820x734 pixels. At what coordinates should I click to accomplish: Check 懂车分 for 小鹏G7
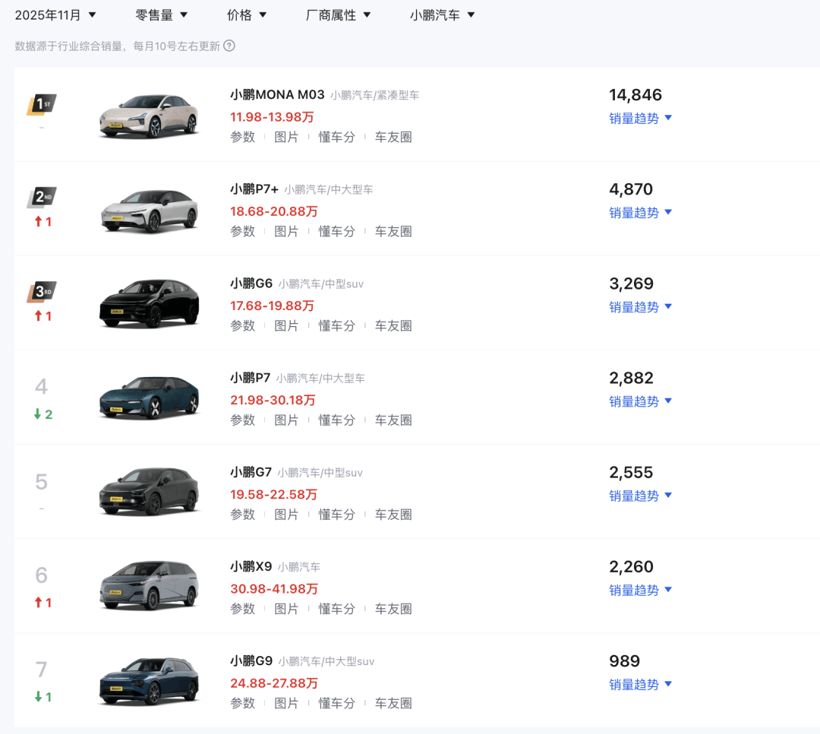tap(337, 514)
